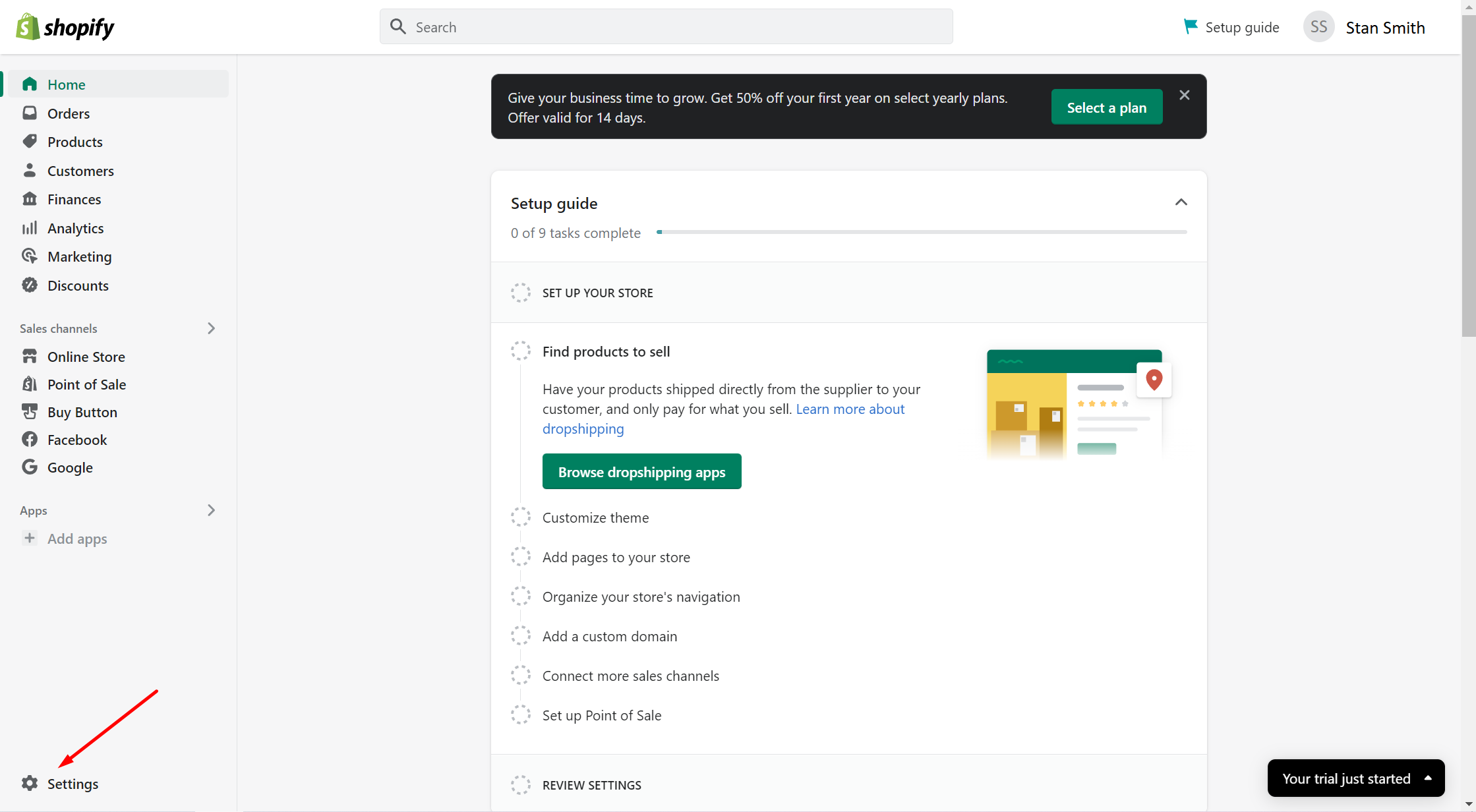
Task: Click the Add apps link
Action: (77, 538)
